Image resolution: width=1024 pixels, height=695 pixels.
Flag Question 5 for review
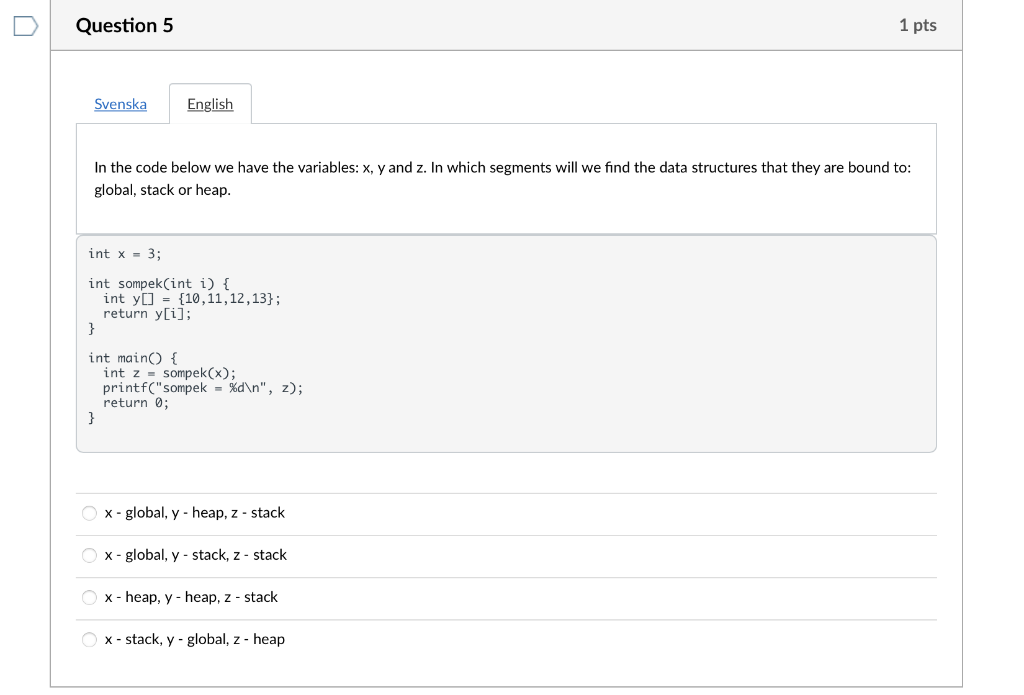tap(26, 26)
